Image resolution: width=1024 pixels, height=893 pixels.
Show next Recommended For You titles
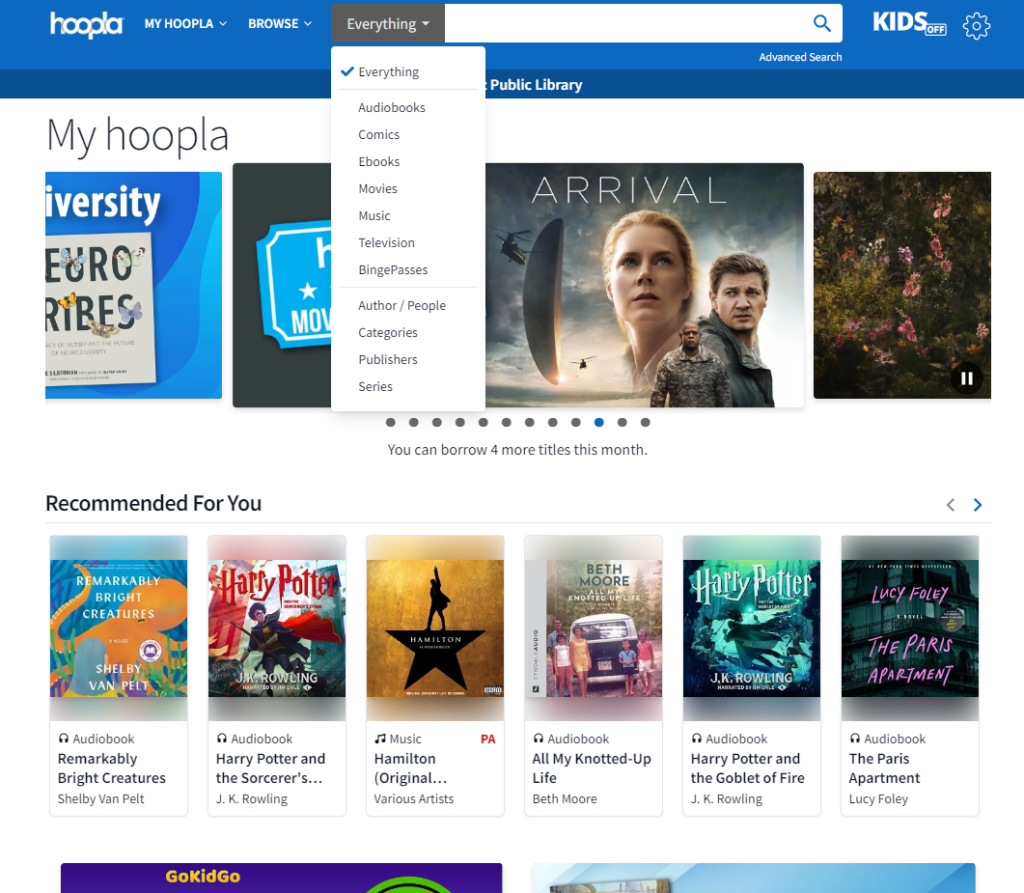click(977, 504)
